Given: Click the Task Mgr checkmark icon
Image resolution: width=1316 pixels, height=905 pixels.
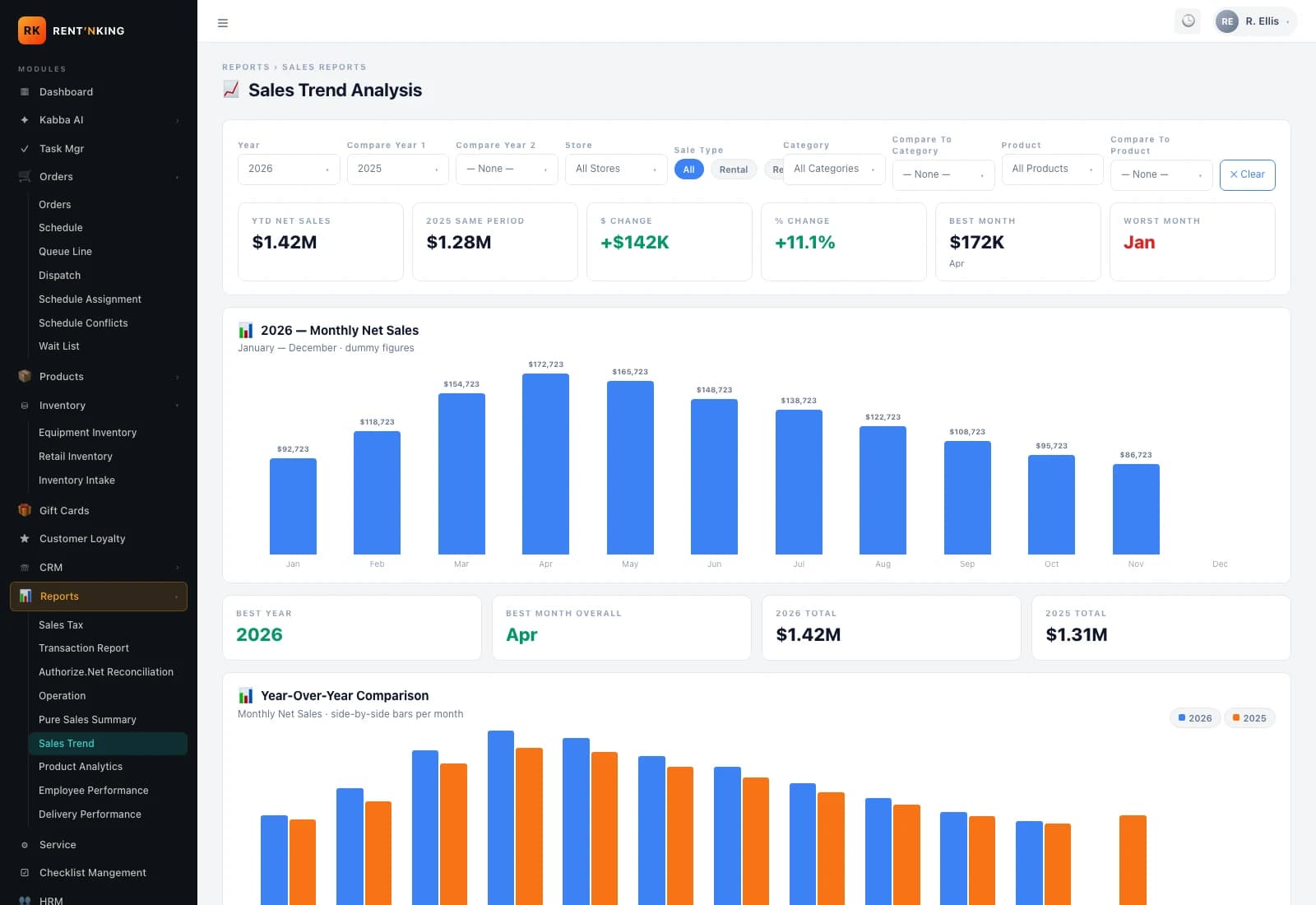Looking at the screenshot, I should point(25,149).
